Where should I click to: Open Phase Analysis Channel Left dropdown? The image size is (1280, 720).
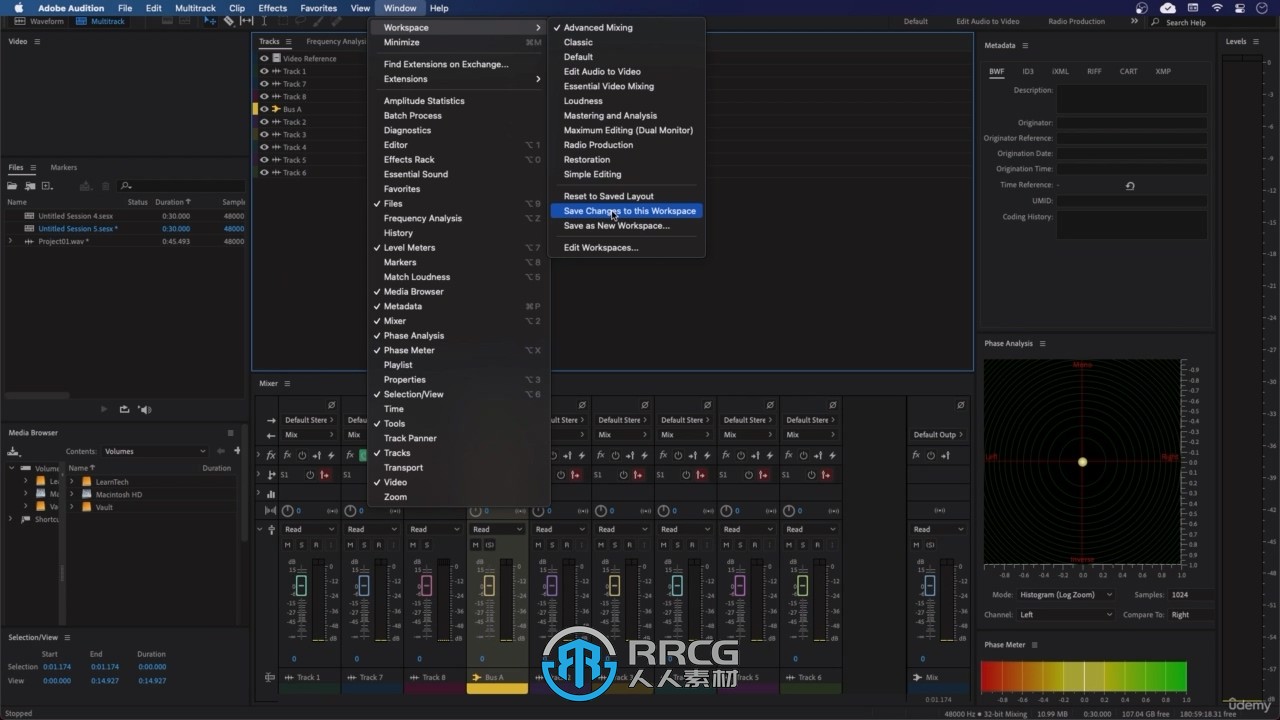pos(1066,614)
